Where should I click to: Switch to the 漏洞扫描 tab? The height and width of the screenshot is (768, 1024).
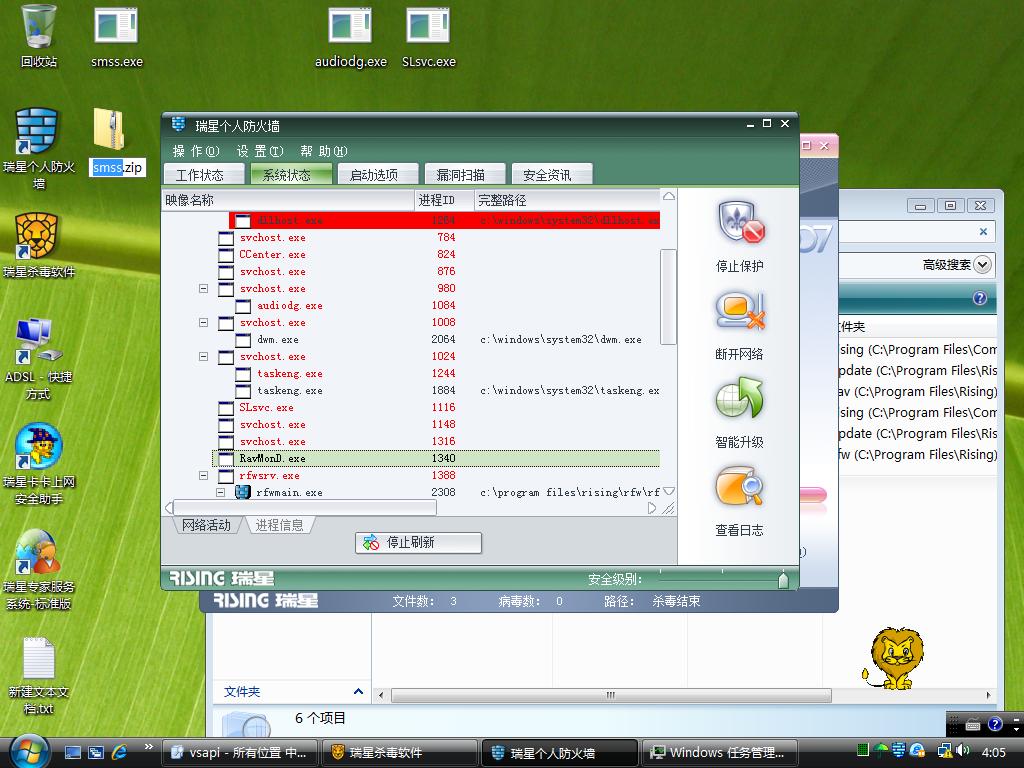(464, 174)
